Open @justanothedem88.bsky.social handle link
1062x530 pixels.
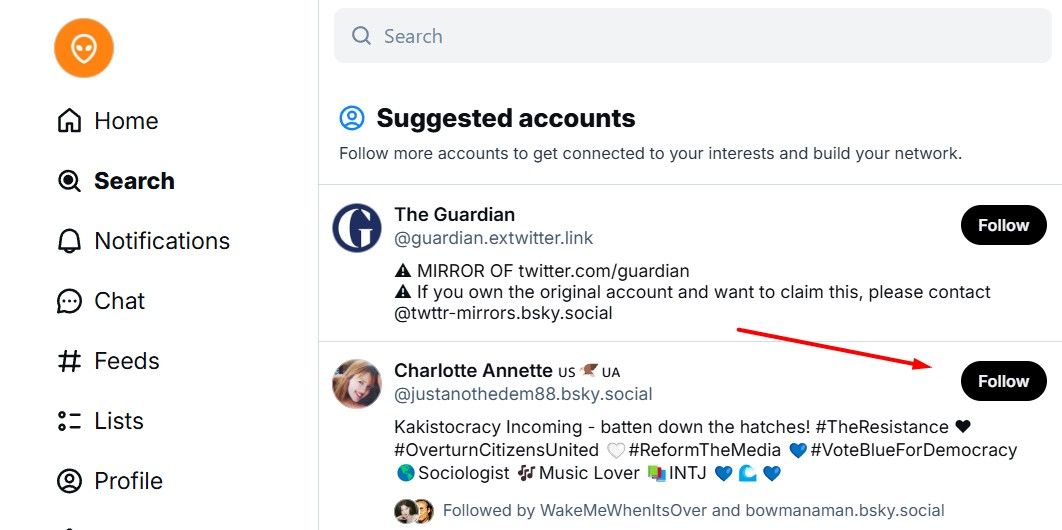[523, 394]
